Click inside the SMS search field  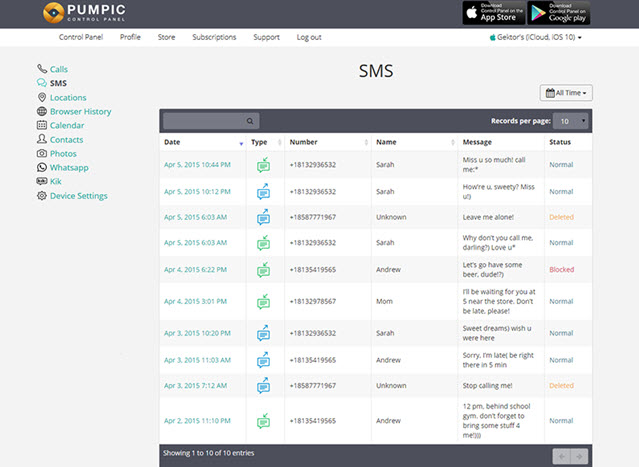203,121
